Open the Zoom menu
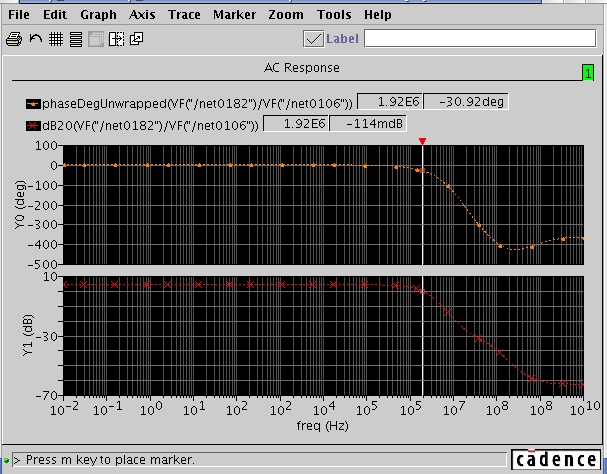 pyautogui.click(x=286, y=15)
